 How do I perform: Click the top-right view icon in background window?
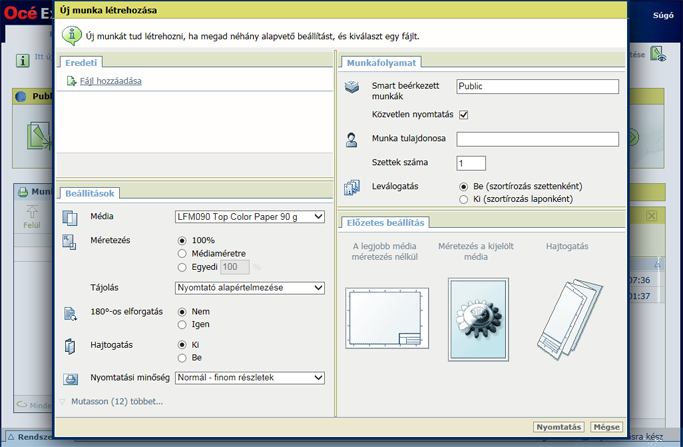click(658, 54)
